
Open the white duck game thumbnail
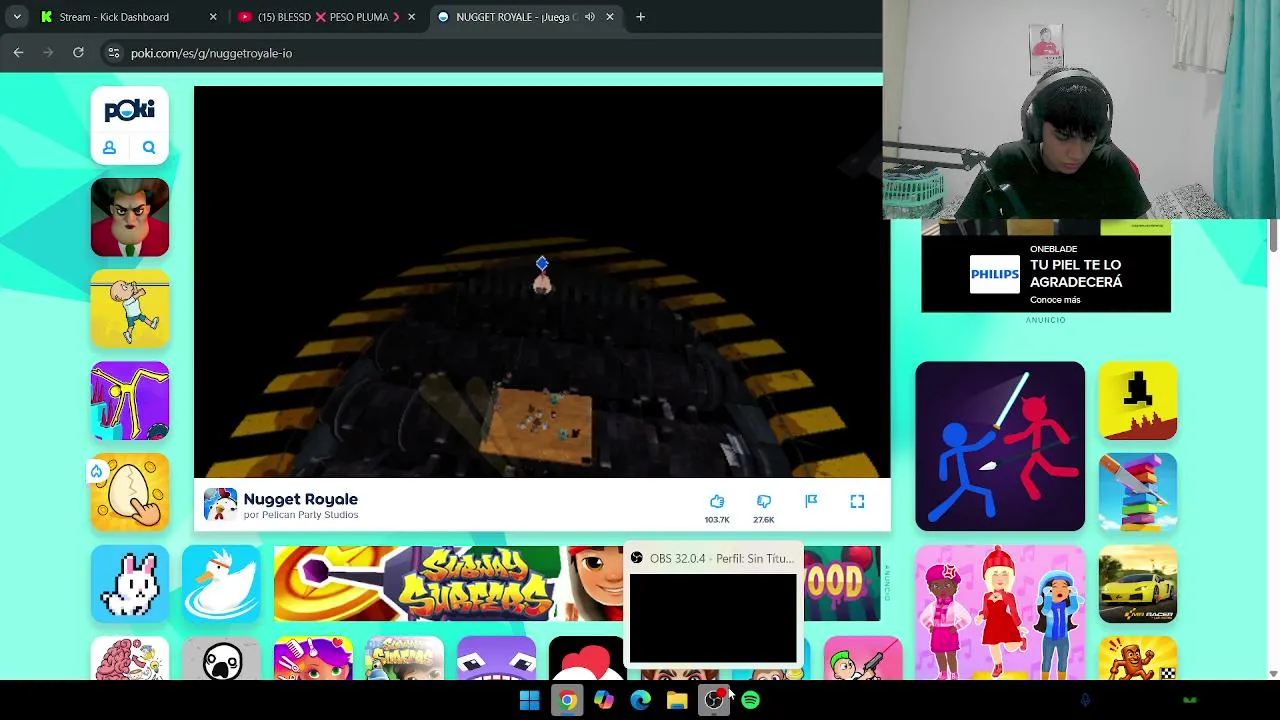221,584
